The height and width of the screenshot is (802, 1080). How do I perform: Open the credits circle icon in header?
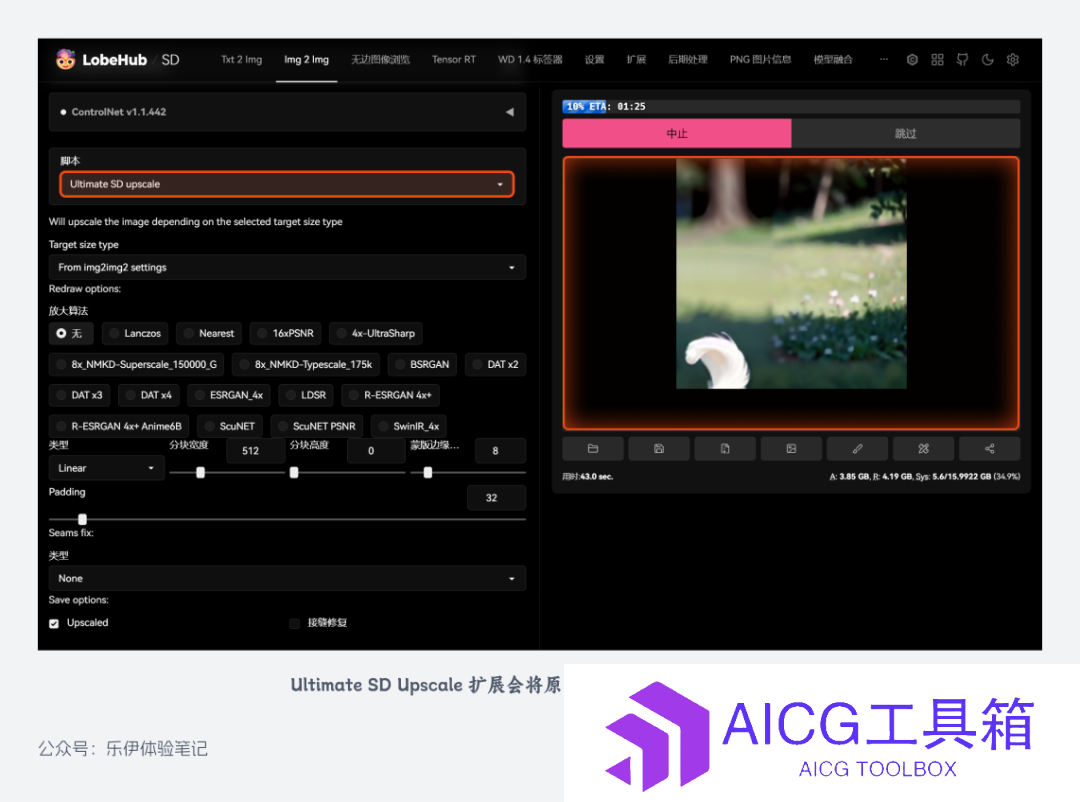[x=912, y=59]
